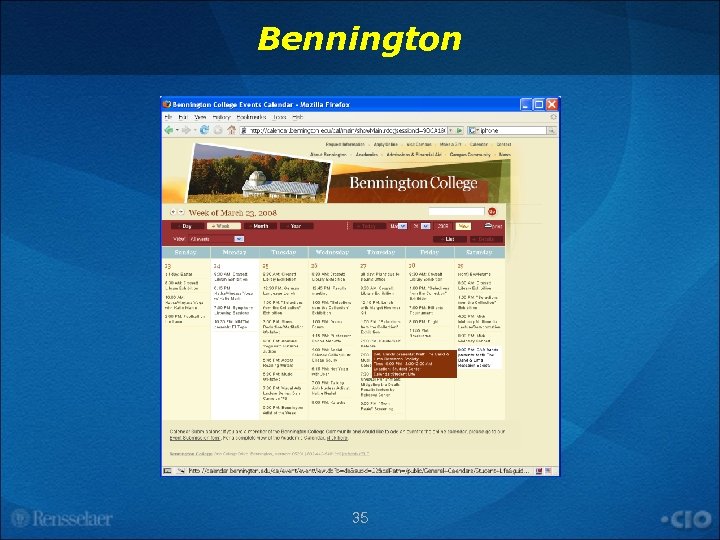720x540 pixels.
Task: Switch calendar to Week view
Action: click(224, 226)
